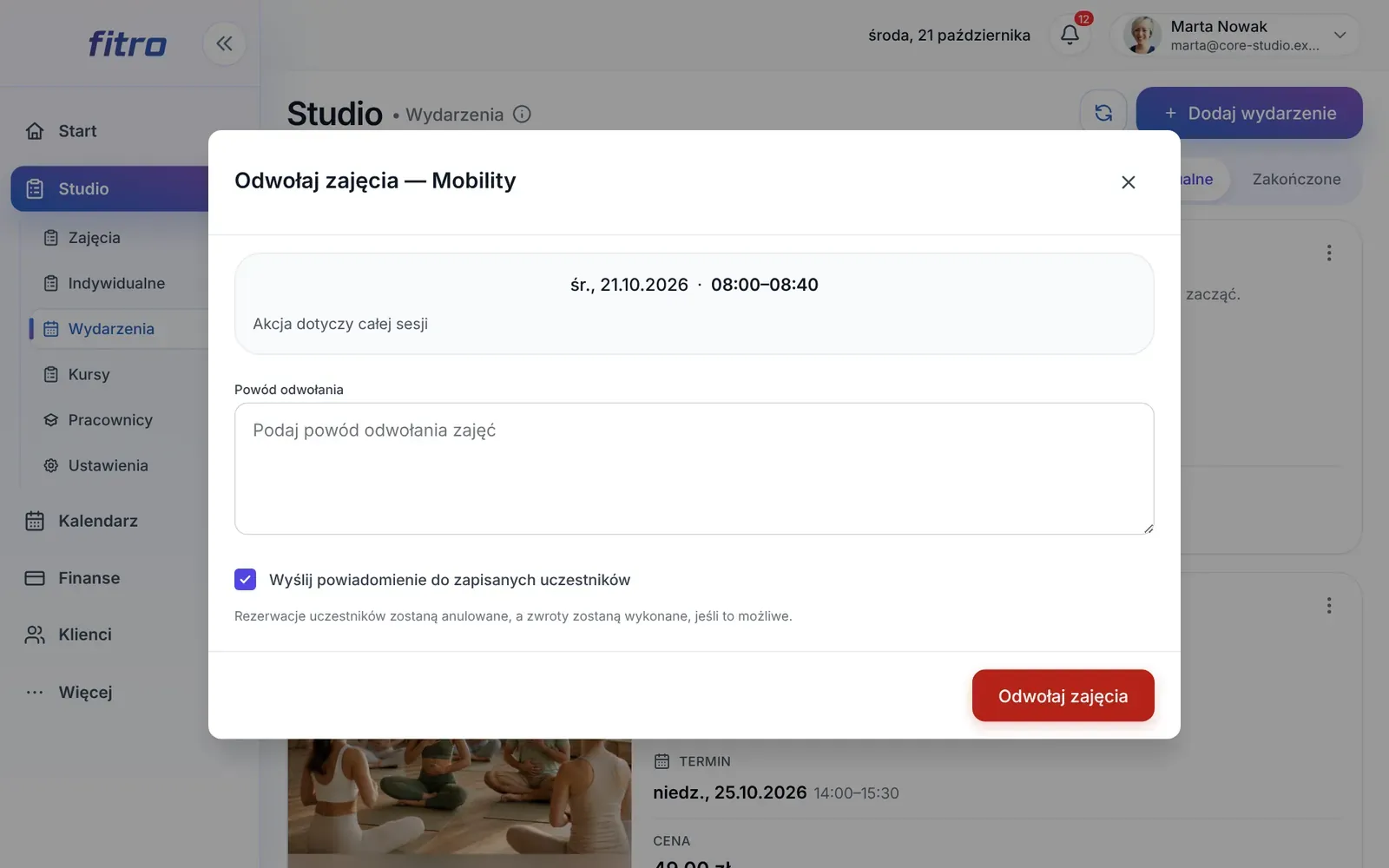Click the Akcja dotyczy całej sesji text
This screenshot has width=1389, height=868.
[340, 324]
